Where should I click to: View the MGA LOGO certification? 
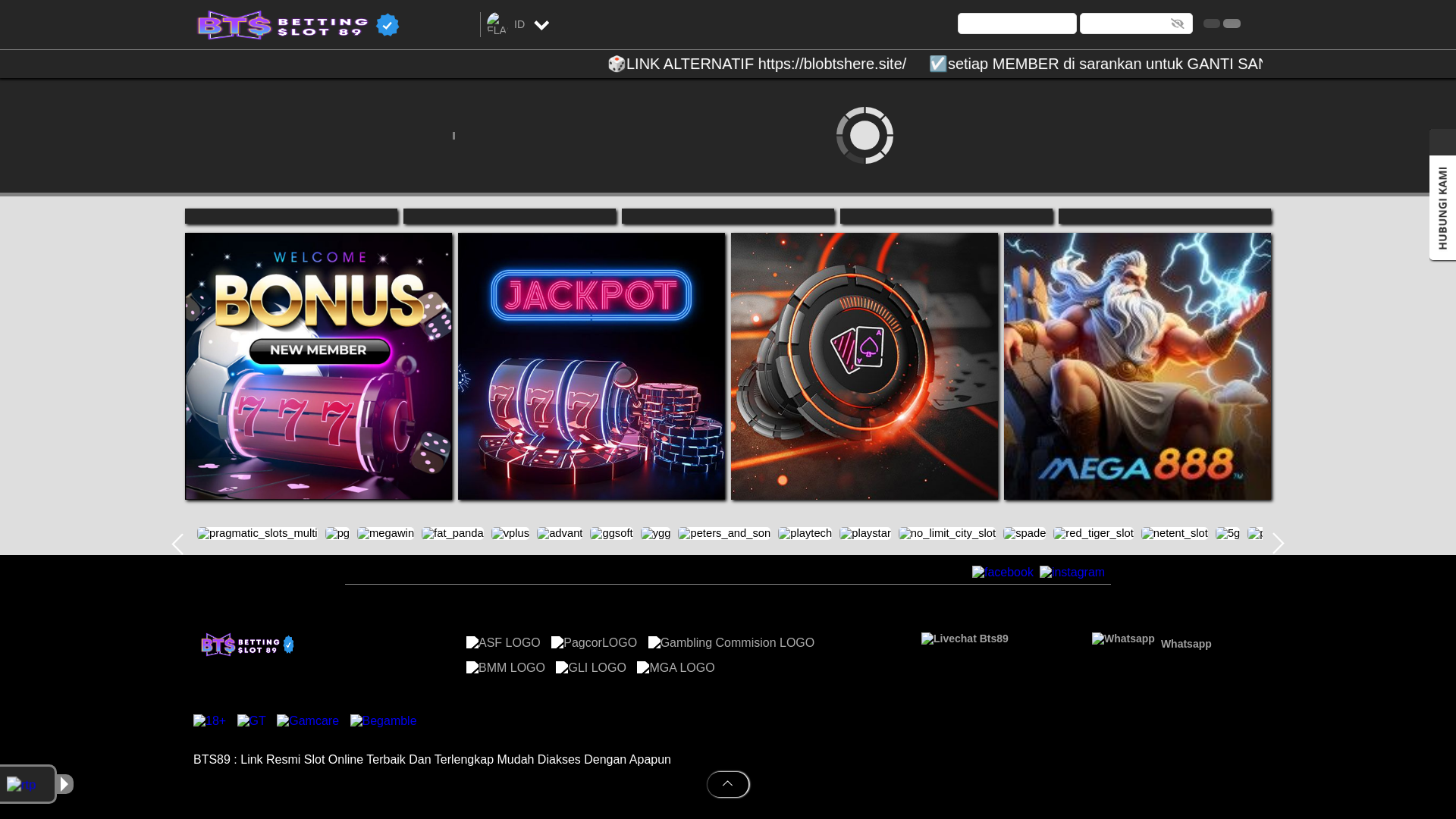[676, 667]
